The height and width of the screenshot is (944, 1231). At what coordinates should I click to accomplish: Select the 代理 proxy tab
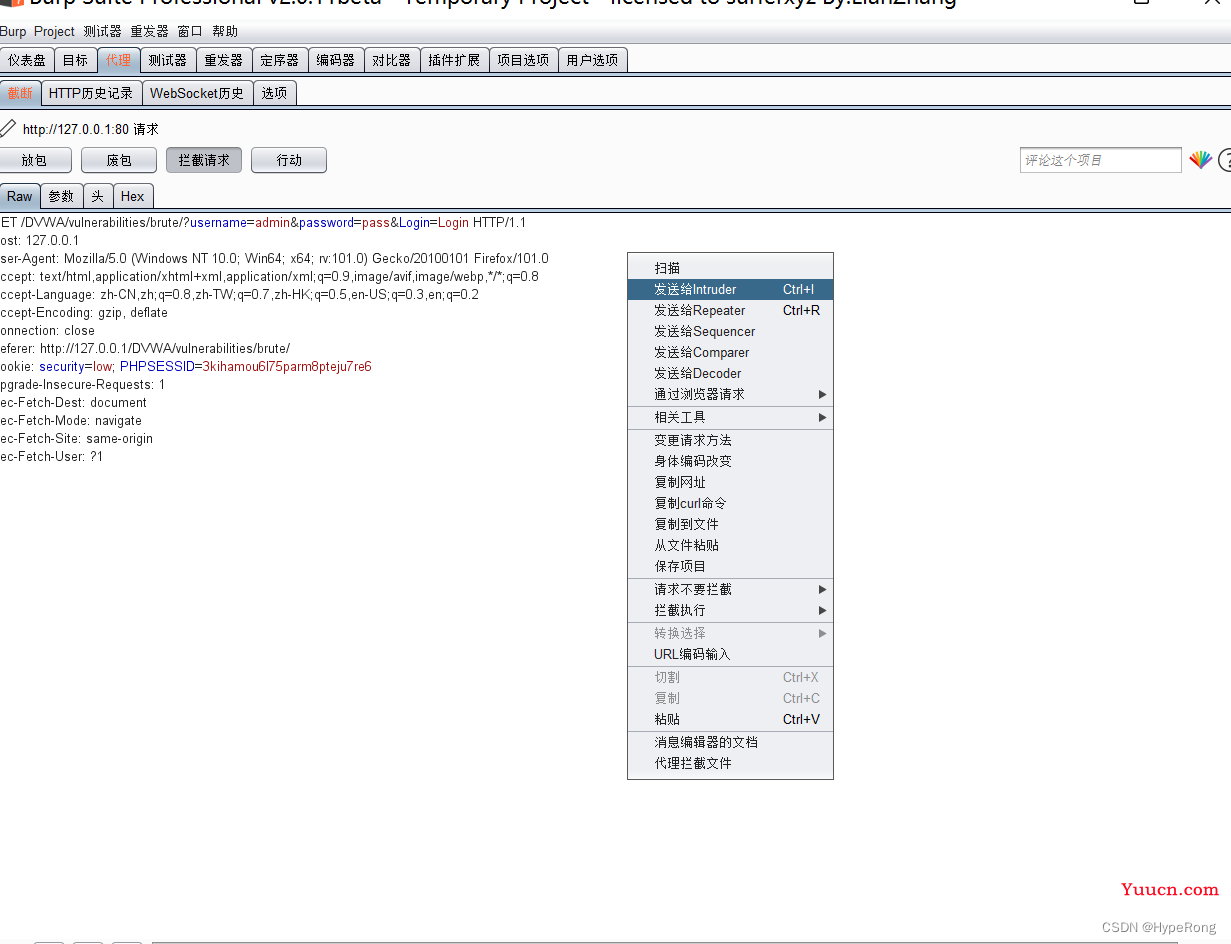118,60
